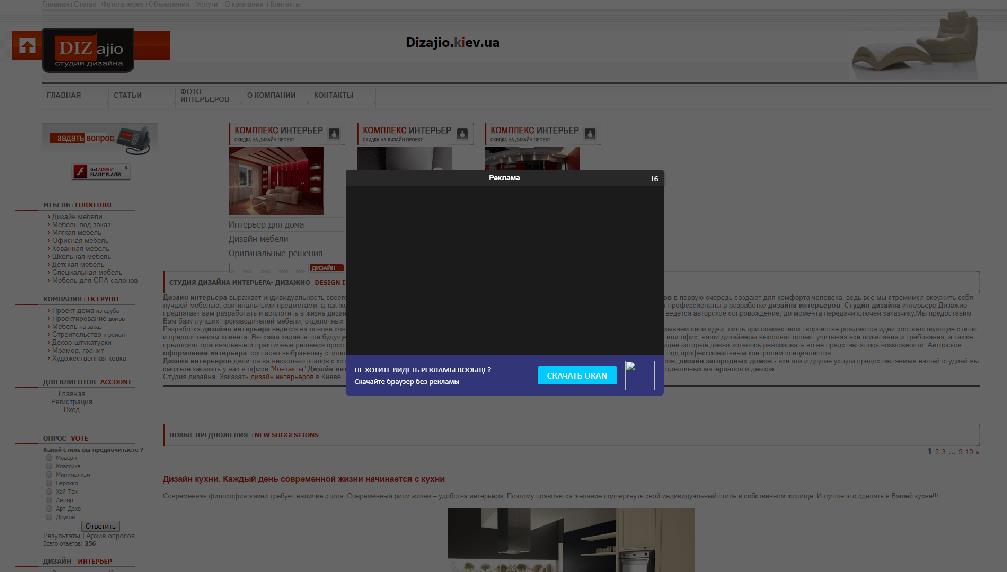Select the Минимализм poll option
This screenshot has height=572, width=1007.
49,474
